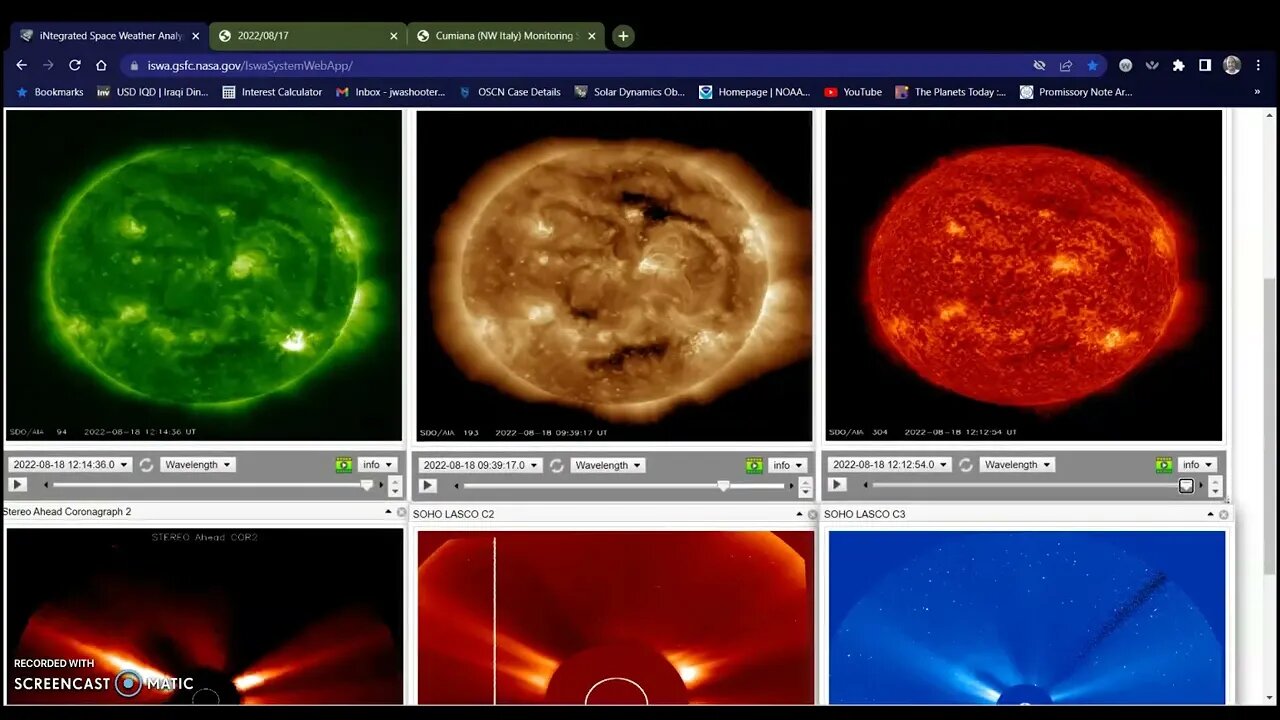This screenshot has width=1280, height=720.
Task: Open the browser home page
Action: pos(101,65)
